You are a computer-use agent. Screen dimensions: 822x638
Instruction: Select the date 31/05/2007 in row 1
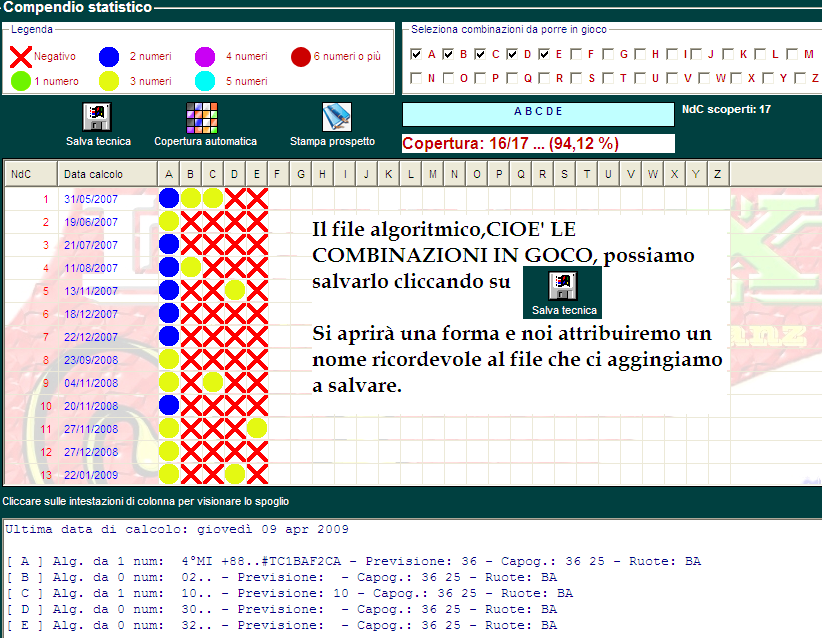(91, 199)
